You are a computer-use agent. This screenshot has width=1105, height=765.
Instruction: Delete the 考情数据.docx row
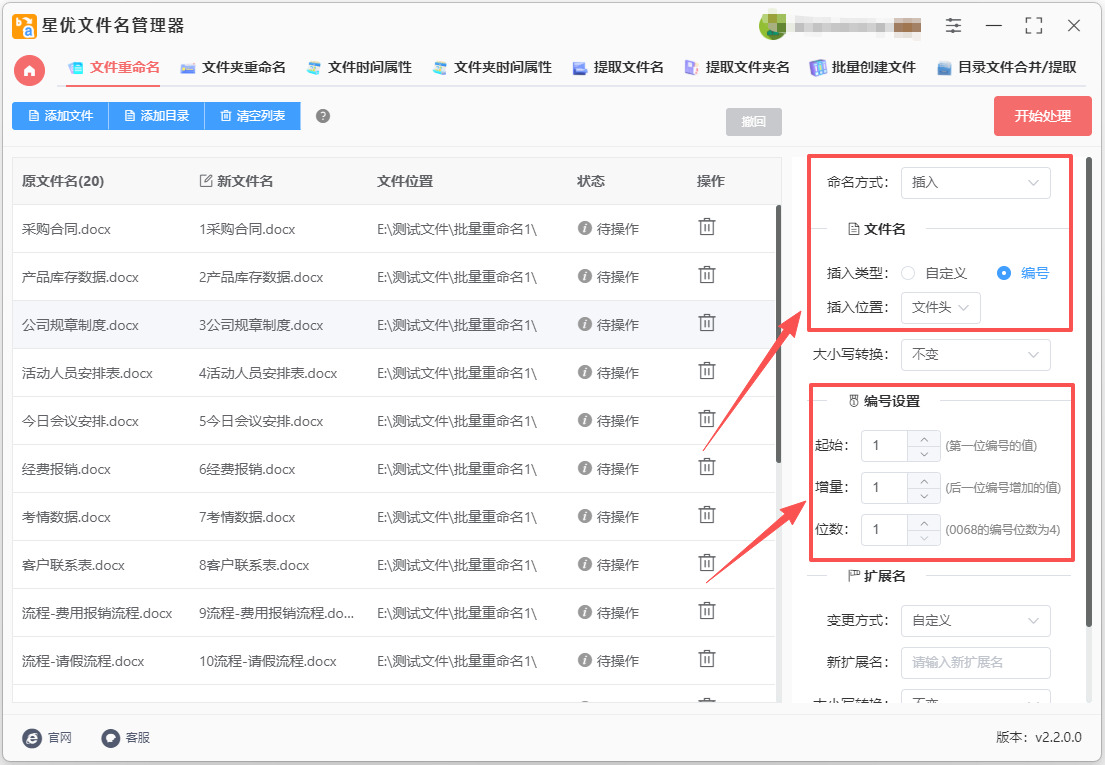click(x=707, y=515)
